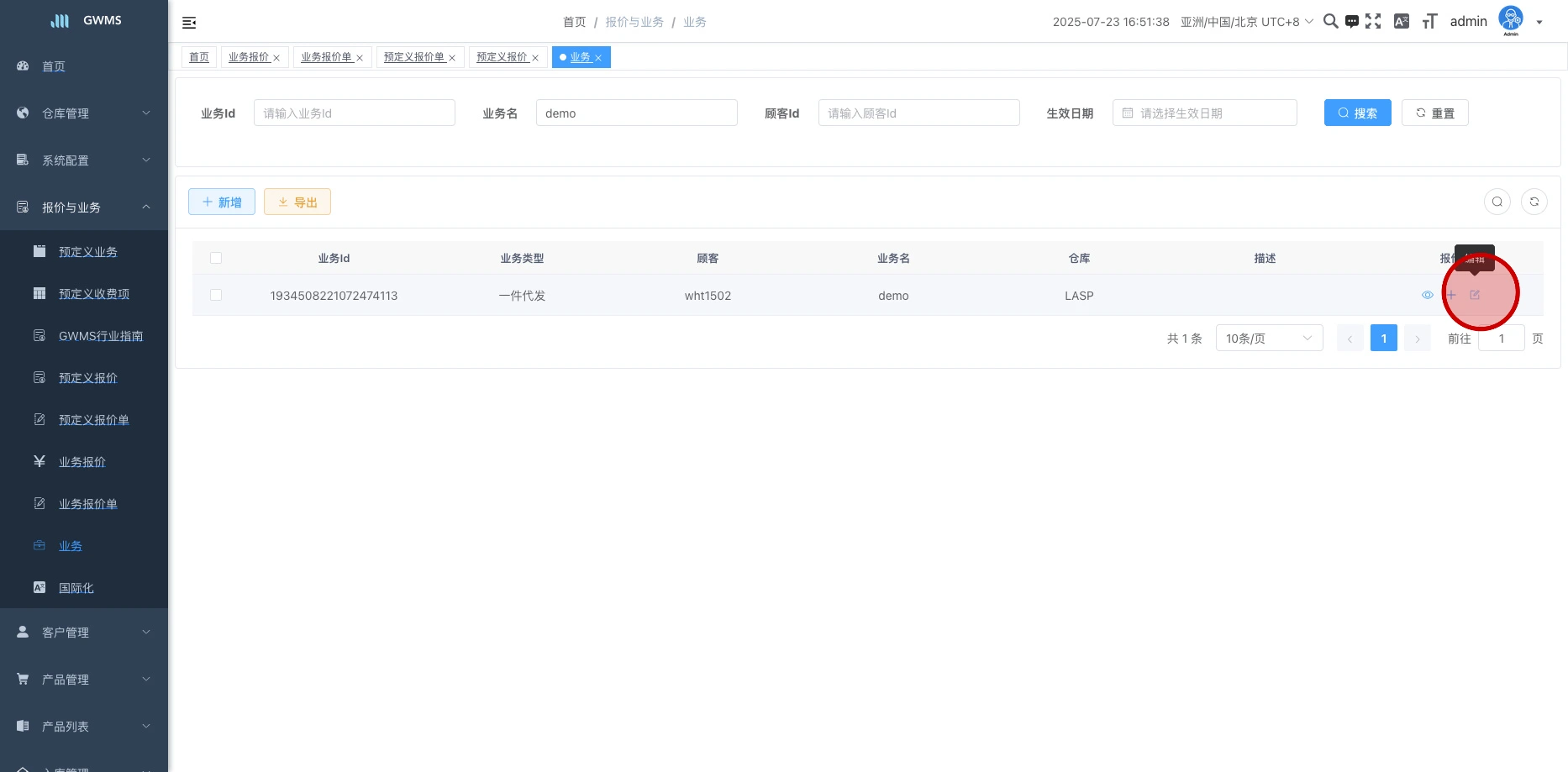Click the eye view icon for the demo row
Screen dimensions: 1568x772
(x=1427, y=295)
